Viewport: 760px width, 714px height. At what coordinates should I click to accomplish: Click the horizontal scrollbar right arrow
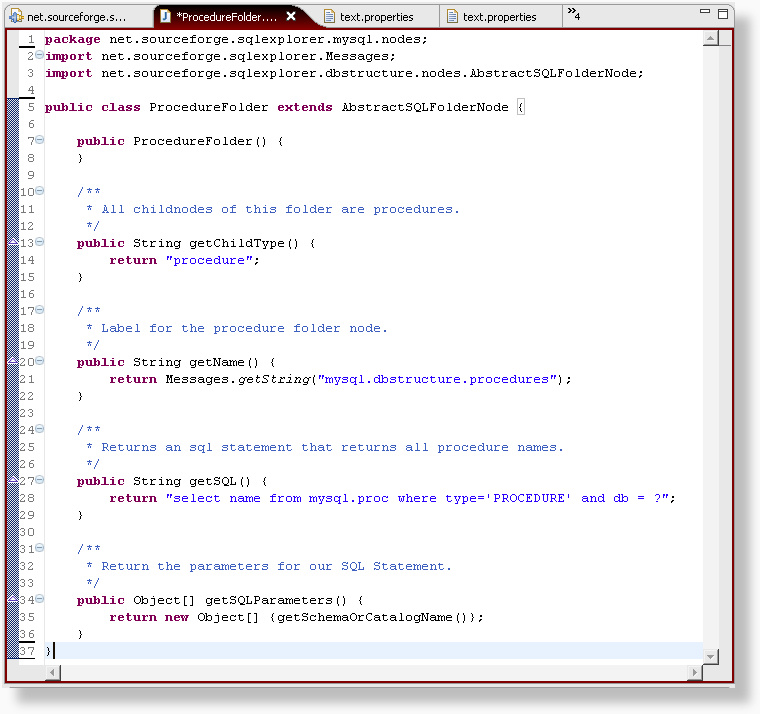695,672
